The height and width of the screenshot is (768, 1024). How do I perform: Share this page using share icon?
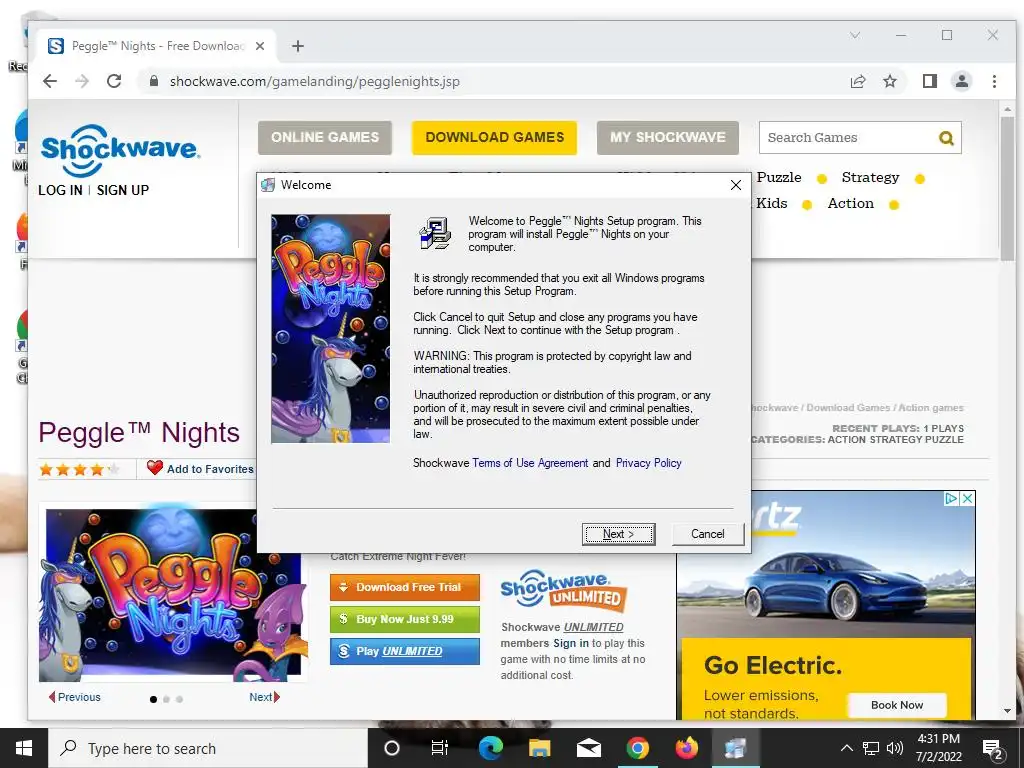pos(857,81)
